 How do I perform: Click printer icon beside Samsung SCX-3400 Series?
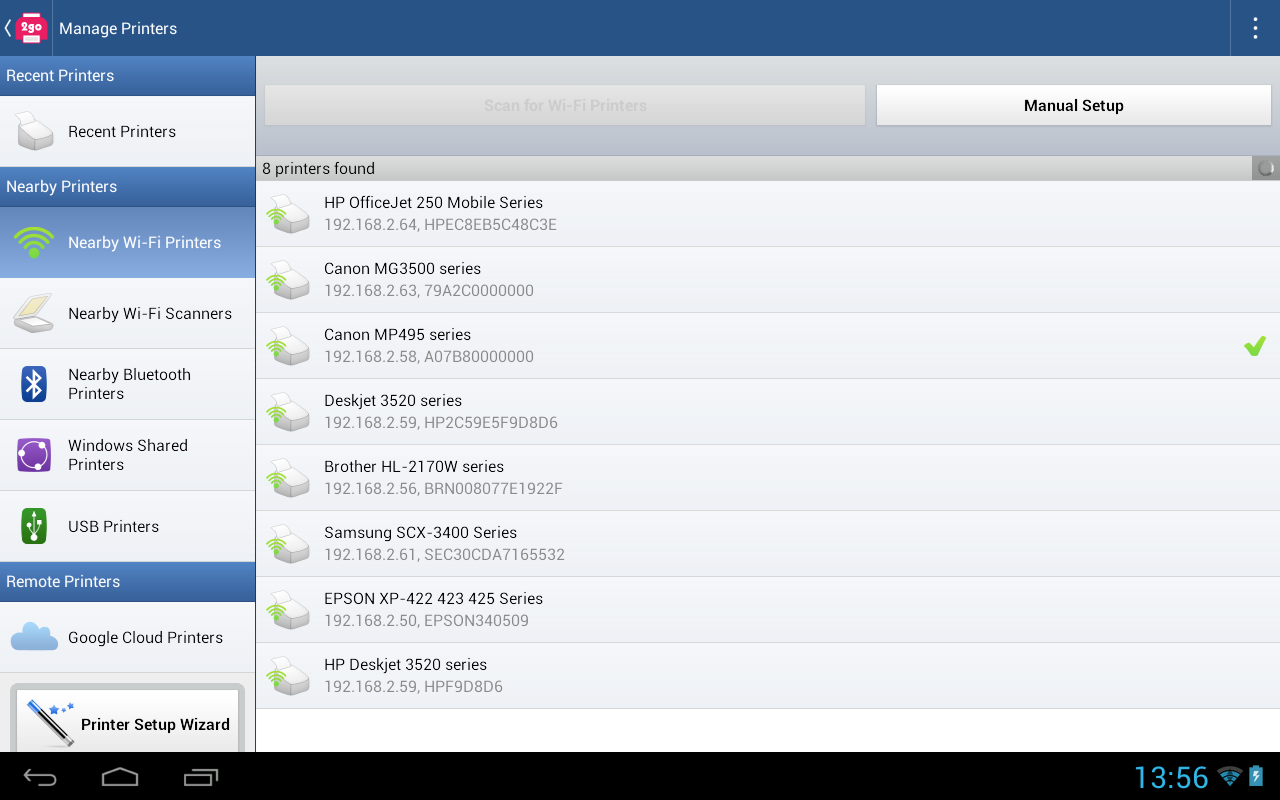pyautogui.click(x=288, y=544)
